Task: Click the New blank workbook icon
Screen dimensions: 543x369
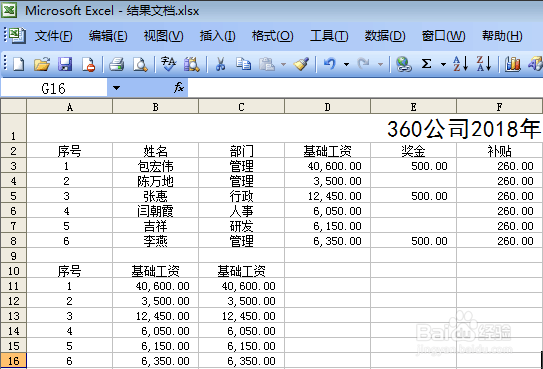Action: pyautogui.click(x=19, y=64)
